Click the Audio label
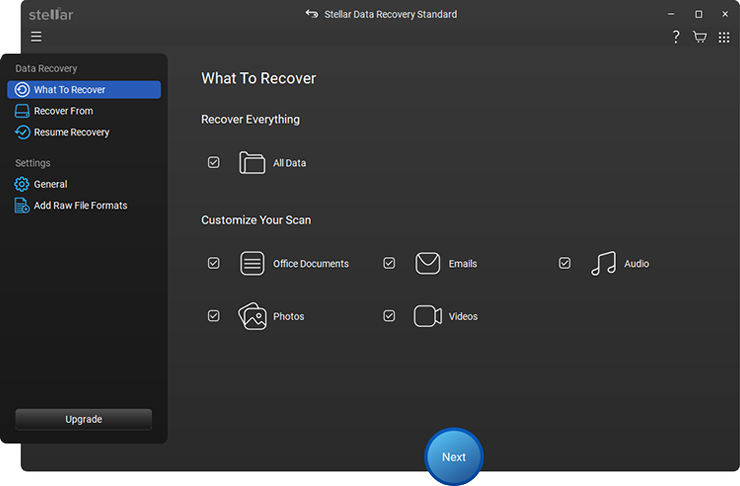 pyautogui.click(x=636, y=264)
